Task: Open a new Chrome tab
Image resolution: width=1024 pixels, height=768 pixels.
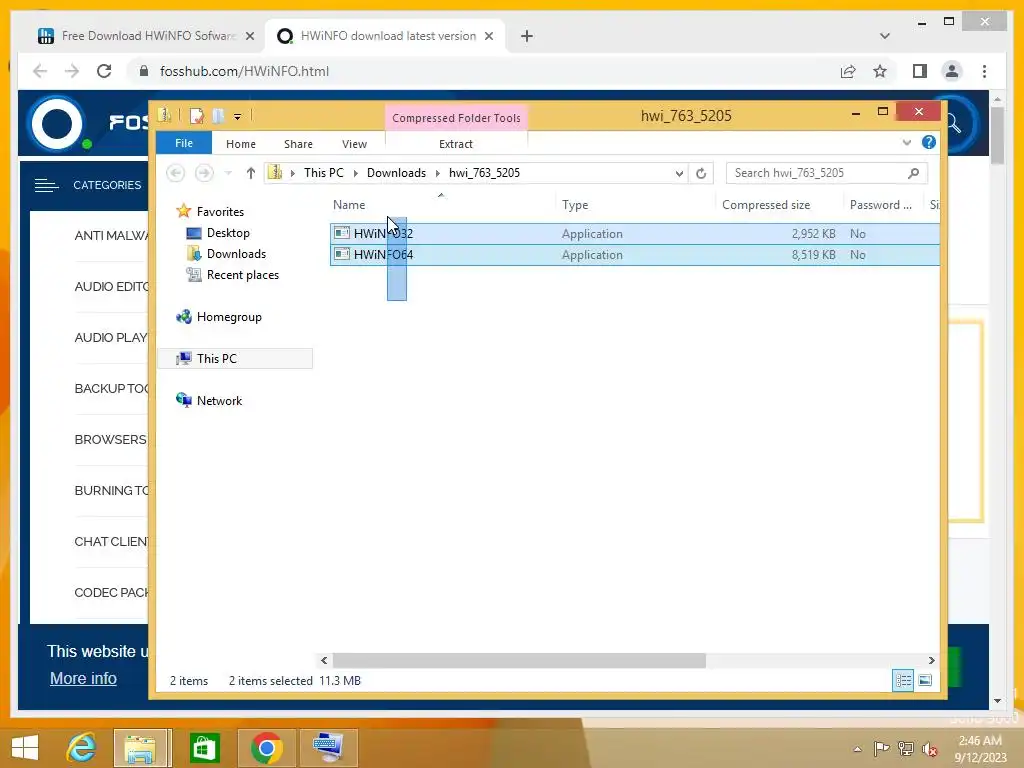Action: [x=527, y=36]
